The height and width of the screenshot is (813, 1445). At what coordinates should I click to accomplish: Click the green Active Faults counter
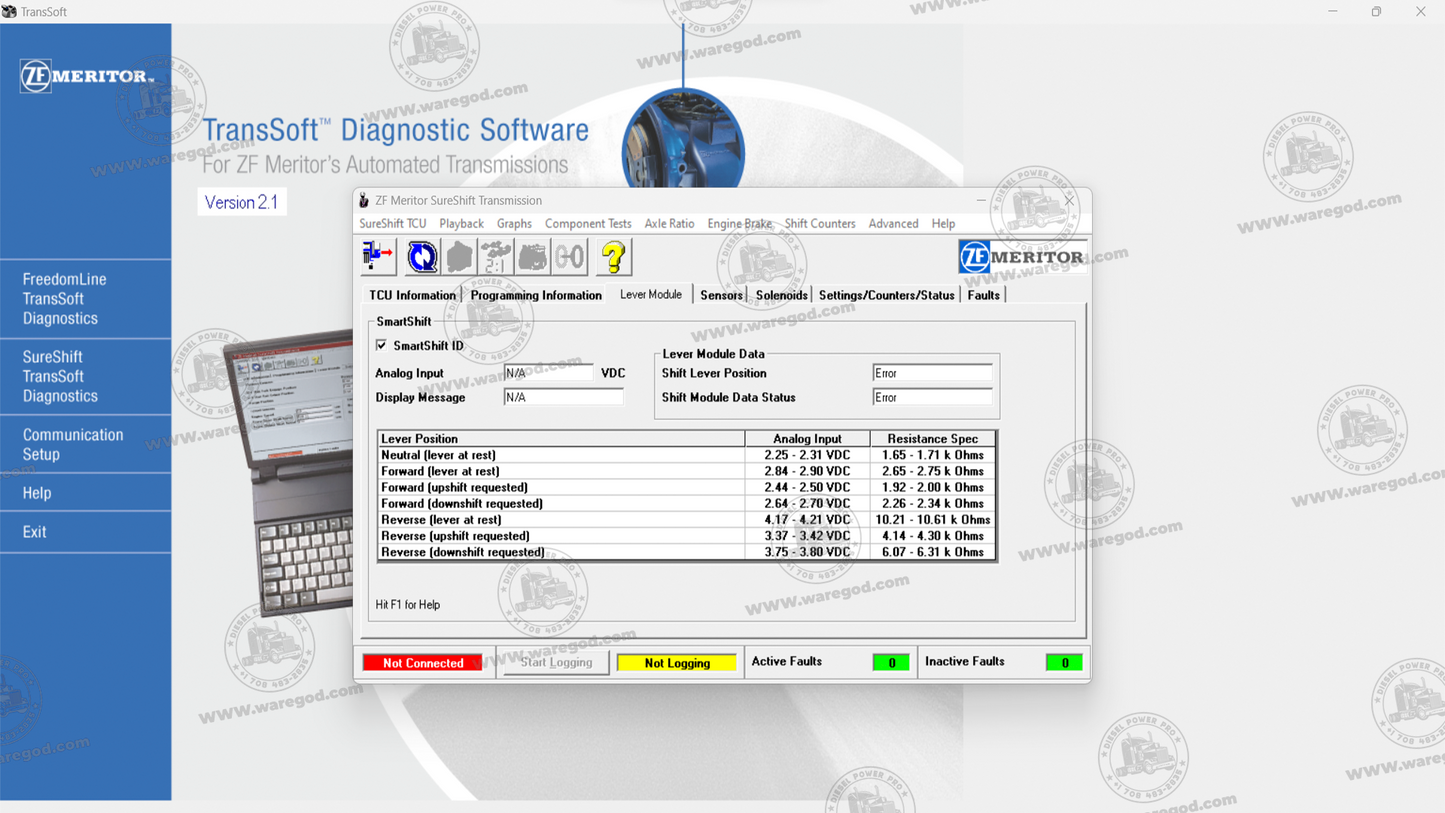890,661
